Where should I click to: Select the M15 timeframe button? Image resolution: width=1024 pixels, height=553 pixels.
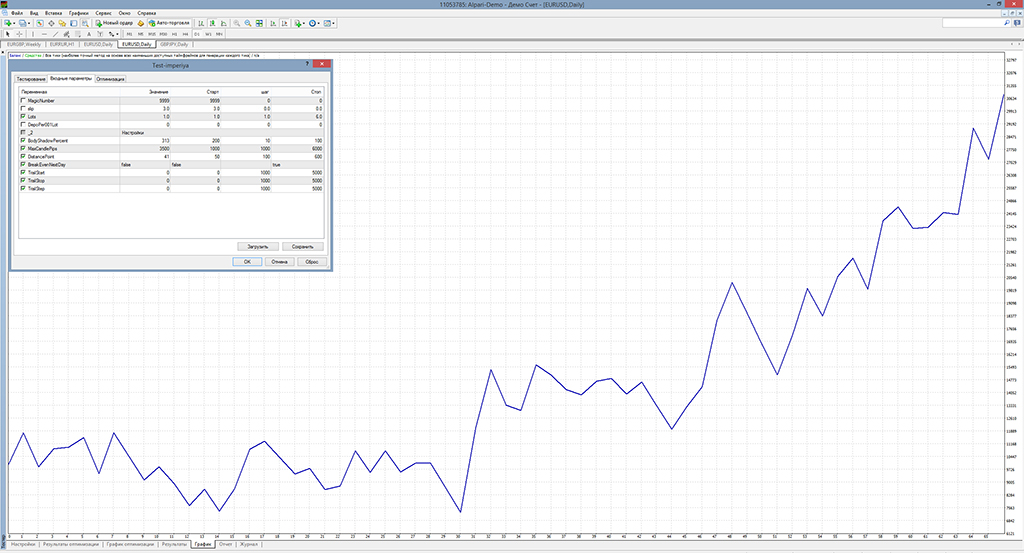coord(152,34)
